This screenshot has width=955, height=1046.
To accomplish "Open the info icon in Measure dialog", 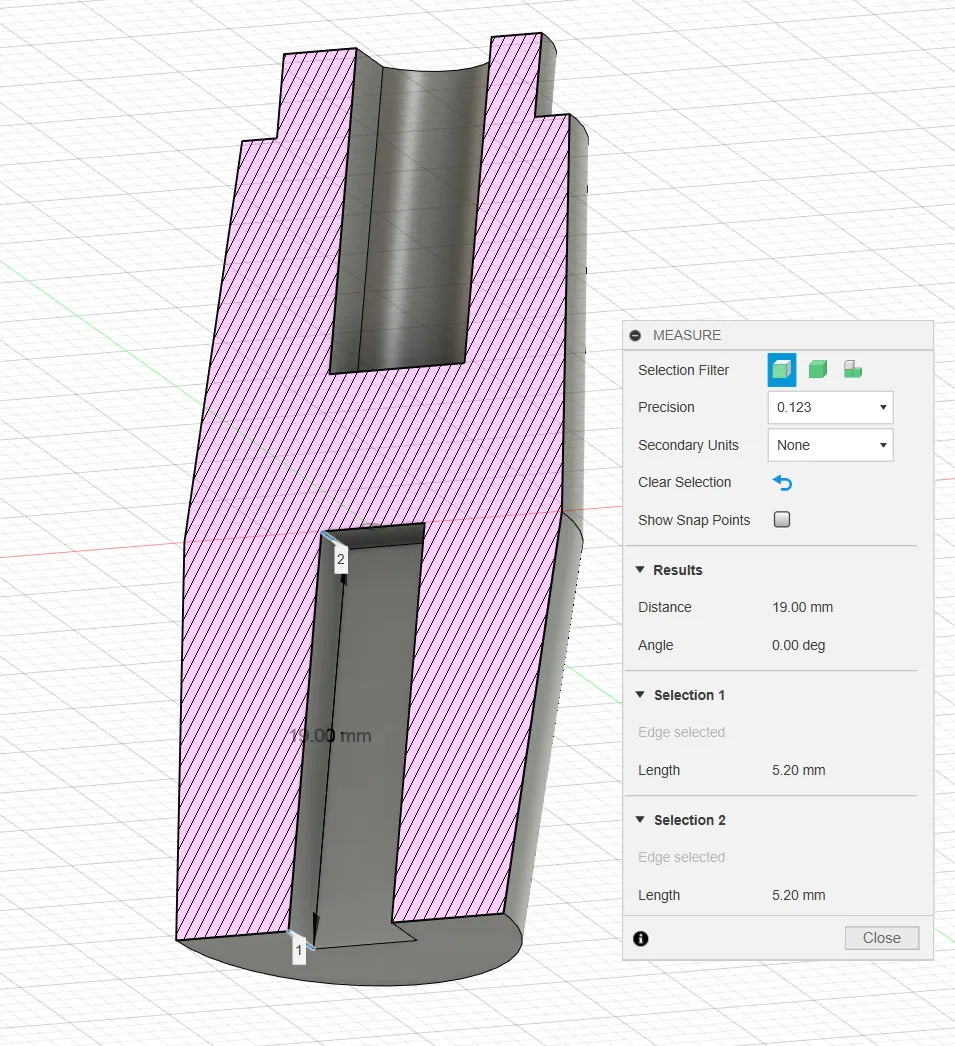I will pos(641,939).
